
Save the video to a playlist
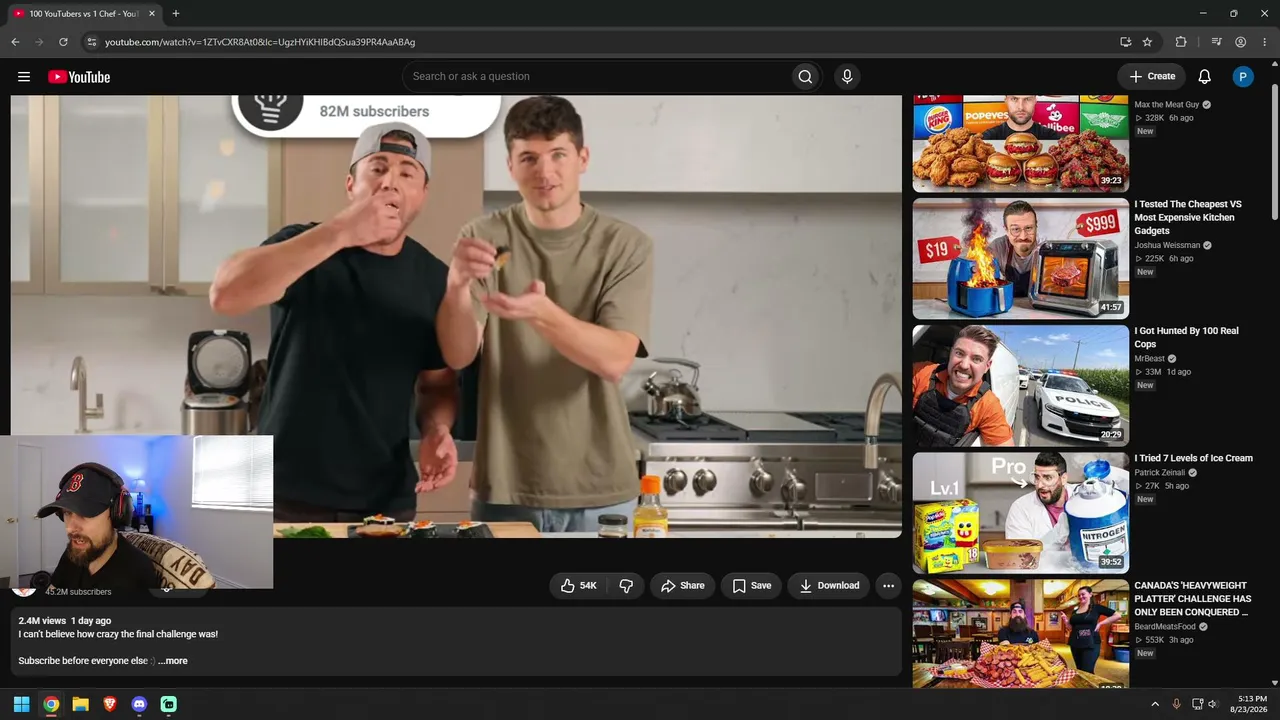[752, 586]
